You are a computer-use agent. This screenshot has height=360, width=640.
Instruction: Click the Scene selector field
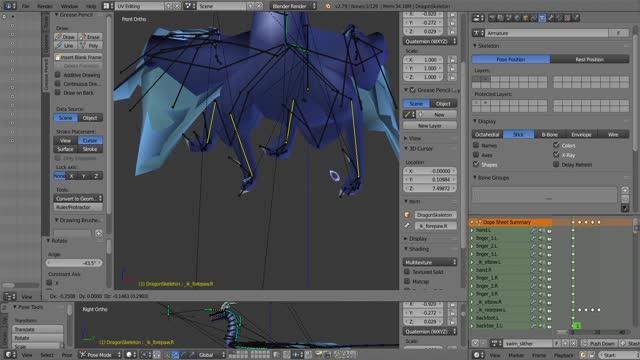222,6
